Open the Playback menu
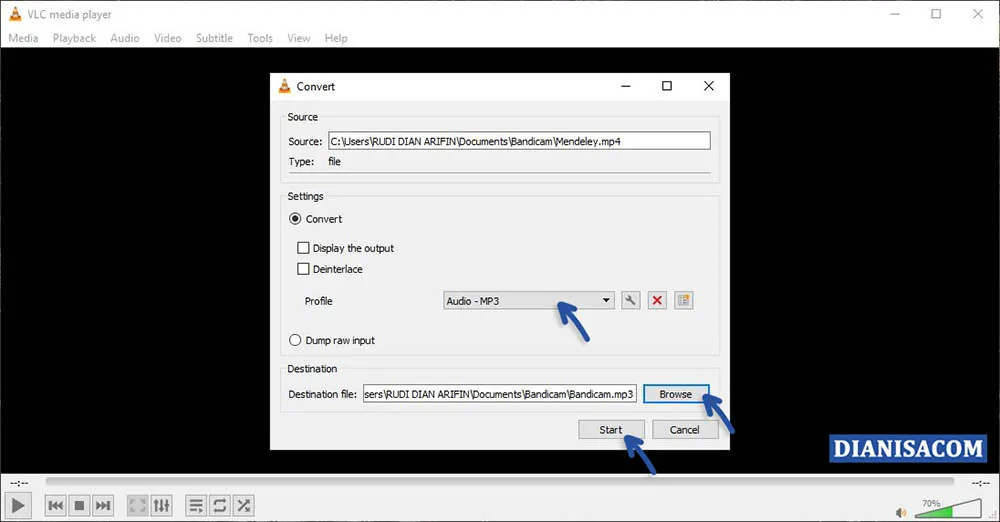1000x522 pixels. [74, 38]
